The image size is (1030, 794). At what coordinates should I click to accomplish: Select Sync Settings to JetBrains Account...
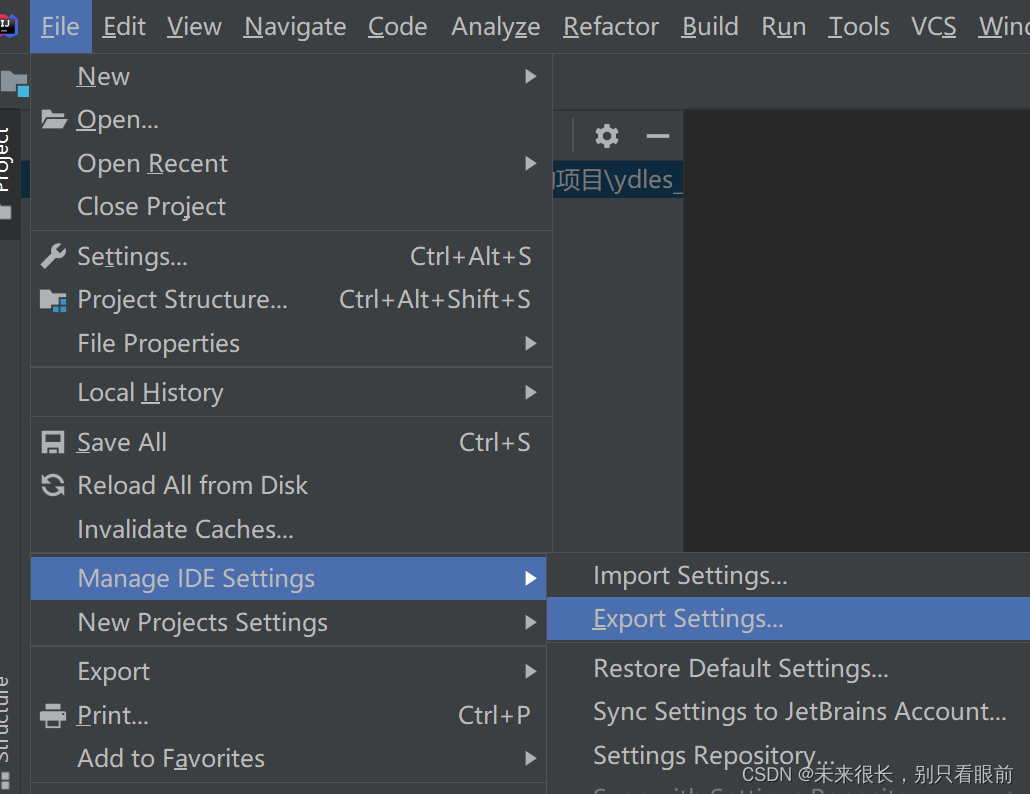[788, 711]
